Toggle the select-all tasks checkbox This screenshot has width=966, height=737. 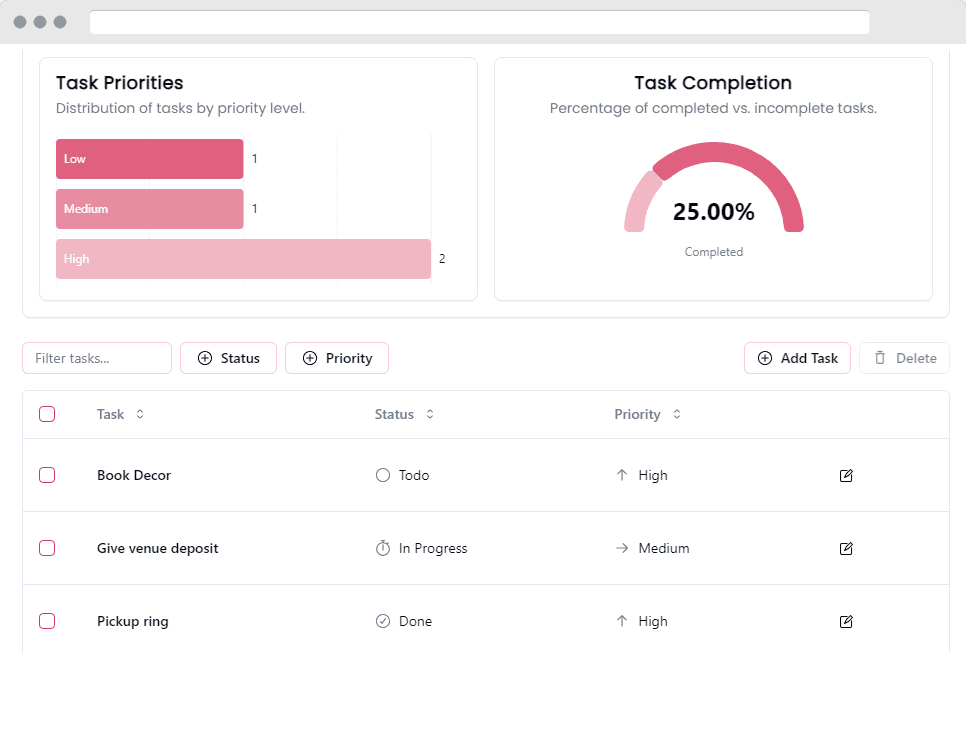coord(47,414)
